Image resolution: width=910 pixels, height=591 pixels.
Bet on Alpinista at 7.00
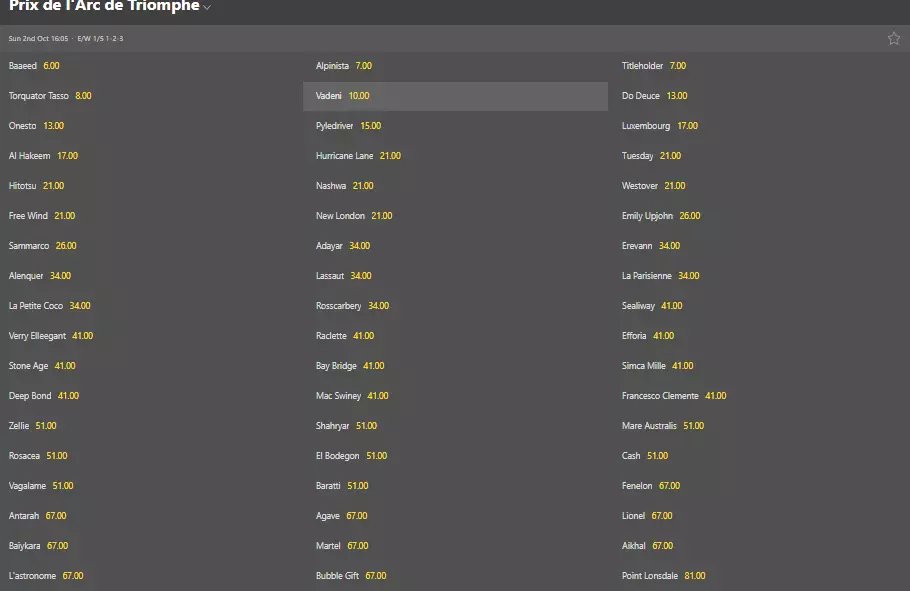tap(363, 66)
